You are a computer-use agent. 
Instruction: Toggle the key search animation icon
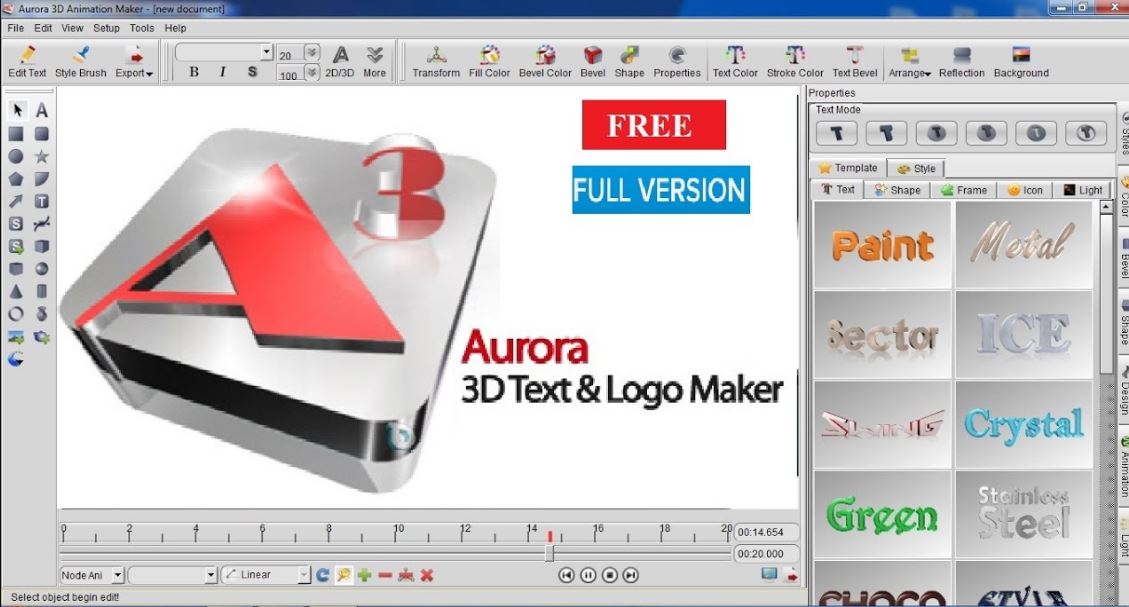pyautogui.click(x=343, y=575)
